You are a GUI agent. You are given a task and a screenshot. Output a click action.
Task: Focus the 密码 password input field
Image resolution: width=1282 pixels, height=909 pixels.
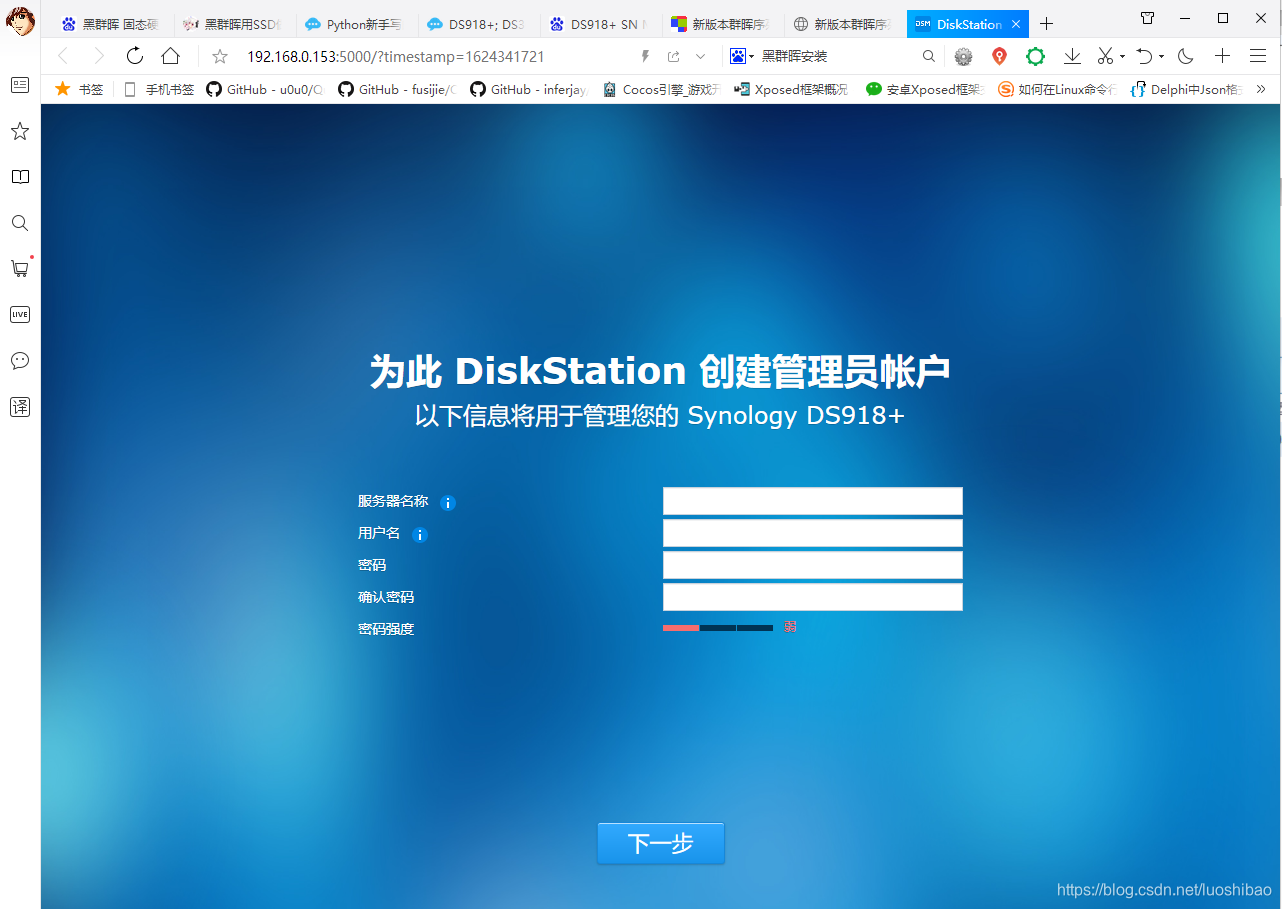[x=812, y=565]
